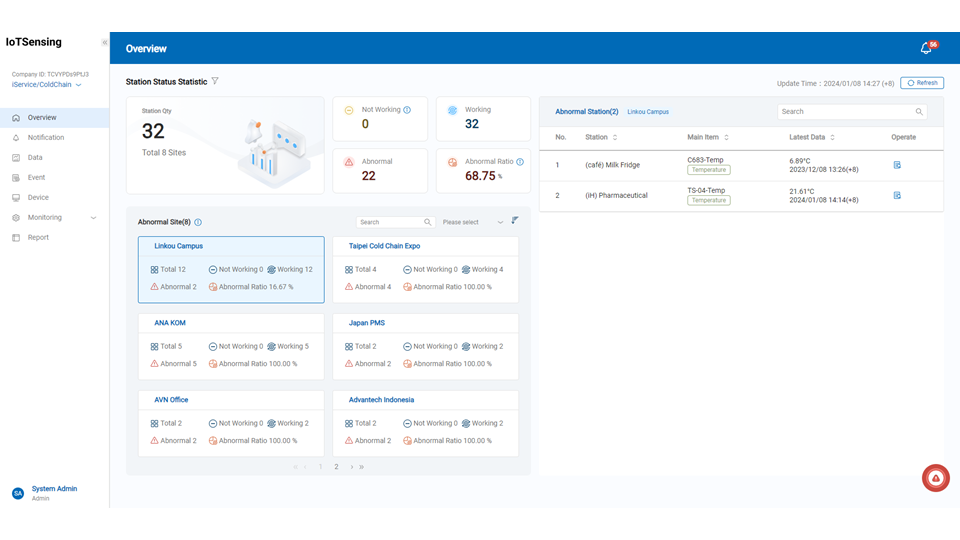Open the notification bell with badge
Image resolution: width=960 pixels, height=540 pixels.
(926, 48)
